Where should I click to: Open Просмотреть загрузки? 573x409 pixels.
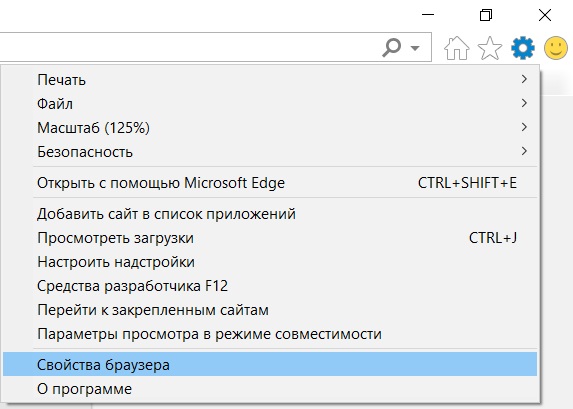click(270, 238)
